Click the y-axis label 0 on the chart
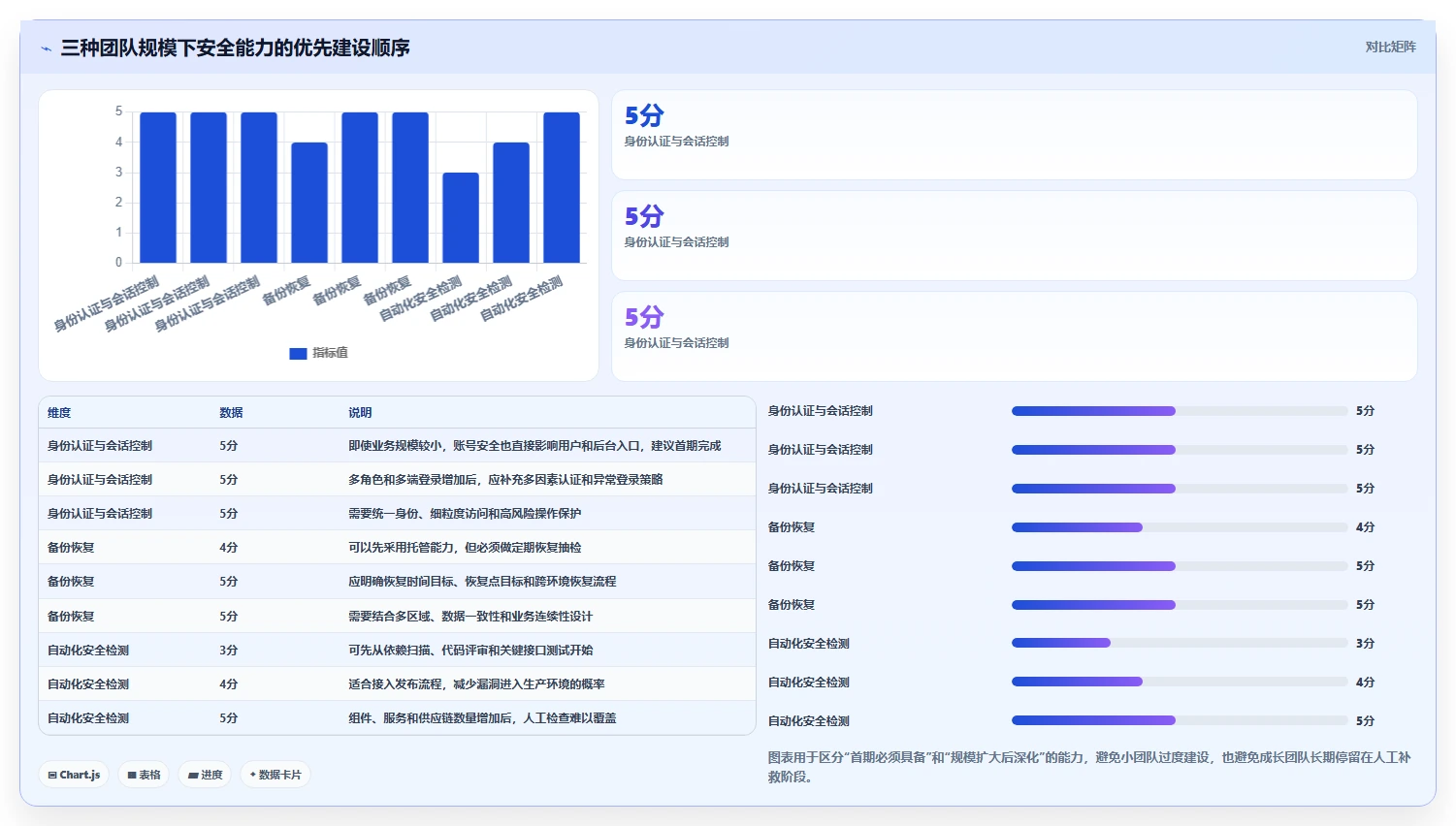Image resolution: width=1456 pixels, height=826 pixels. 119,263
